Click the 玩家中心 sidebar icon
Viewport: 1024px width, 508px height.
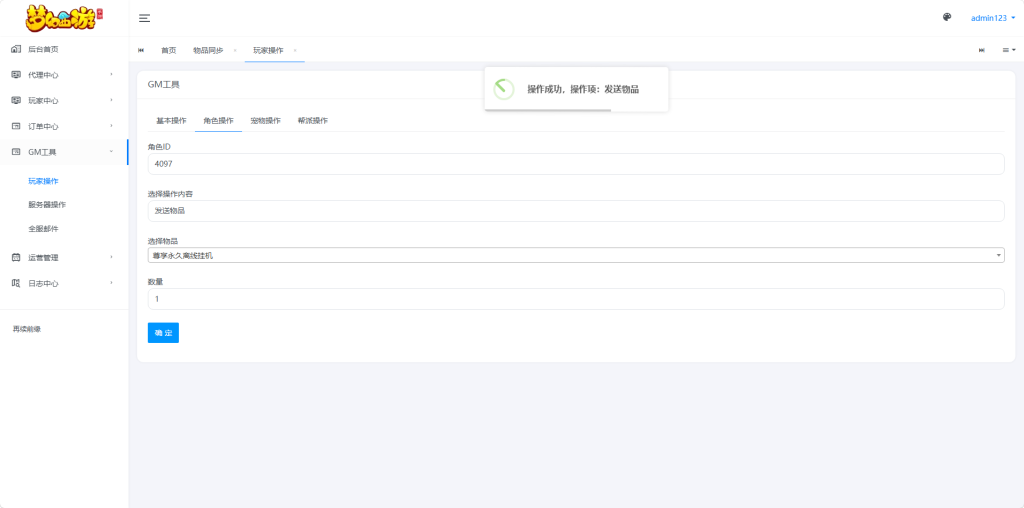(16, 101)
